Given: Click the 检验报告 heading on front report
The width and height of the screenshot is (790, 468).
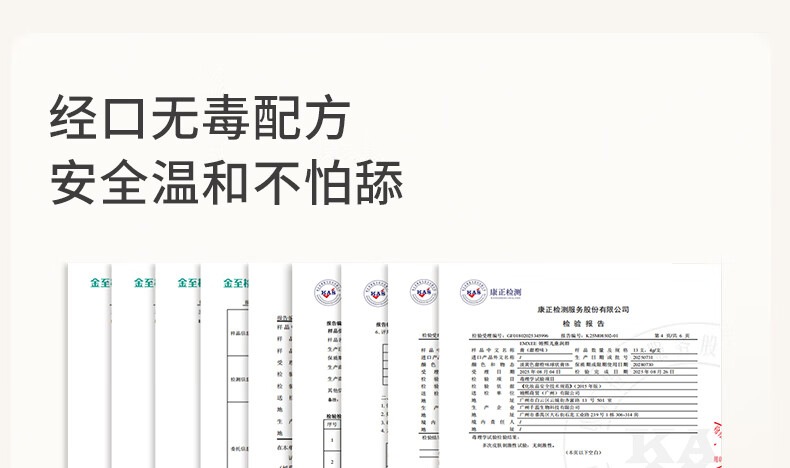Looking at the screenshot, I should point(583,323).
